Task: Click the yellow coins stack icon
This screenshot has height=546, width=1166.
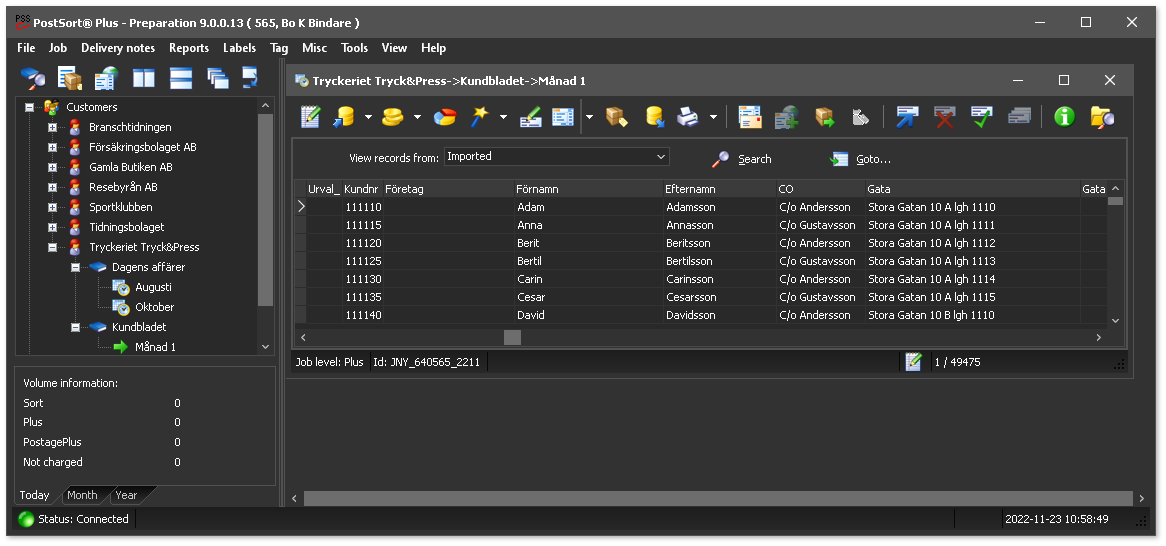Action: click(393, 117)
